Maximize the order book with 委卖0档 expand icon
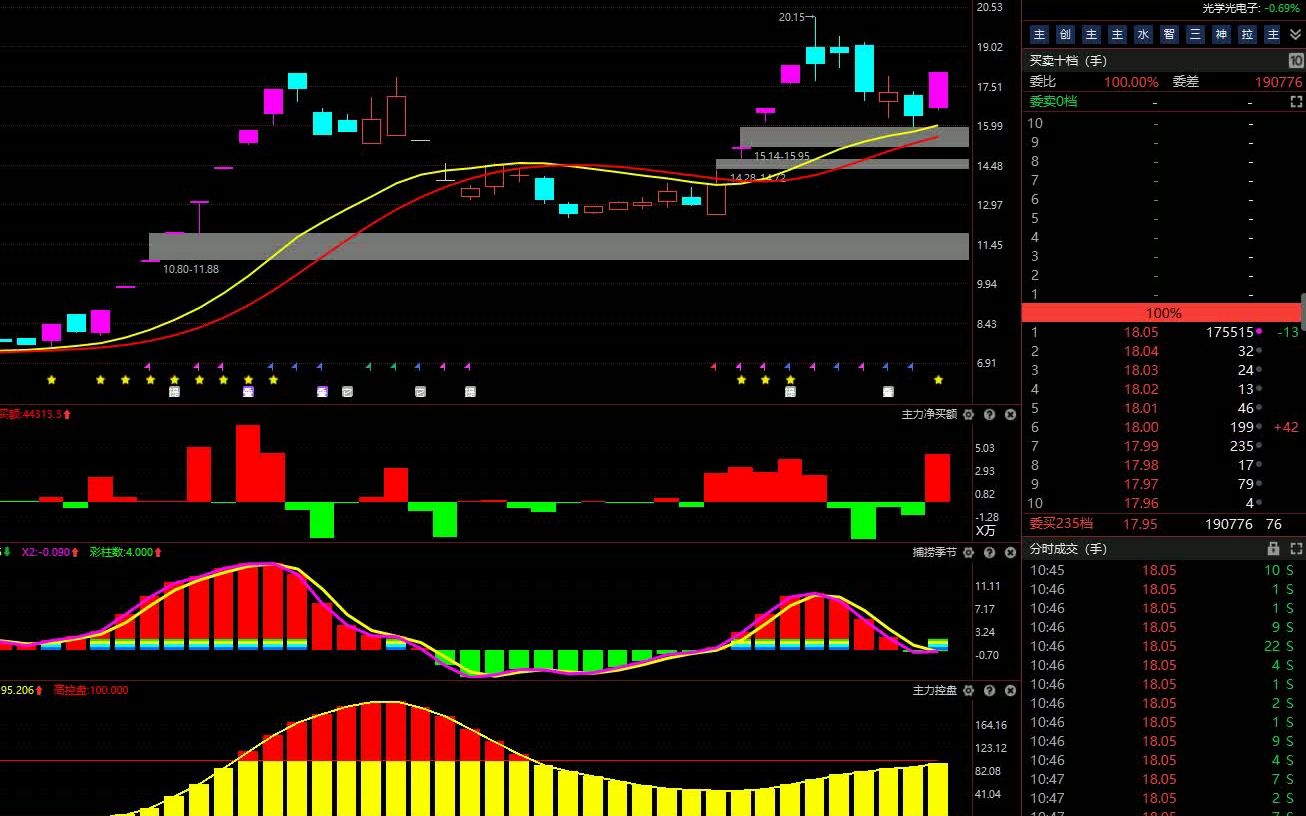The height and width of the screenshot is (816, 1306). click(x=1296, y=102)
